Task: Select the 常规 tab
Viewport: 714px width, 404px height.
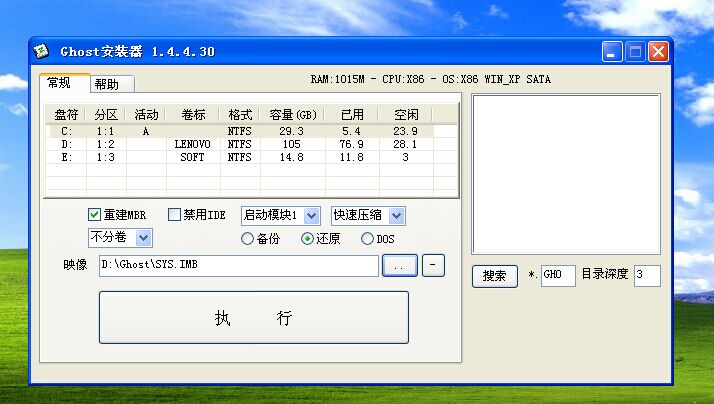Action: click(x=59, y=83)
